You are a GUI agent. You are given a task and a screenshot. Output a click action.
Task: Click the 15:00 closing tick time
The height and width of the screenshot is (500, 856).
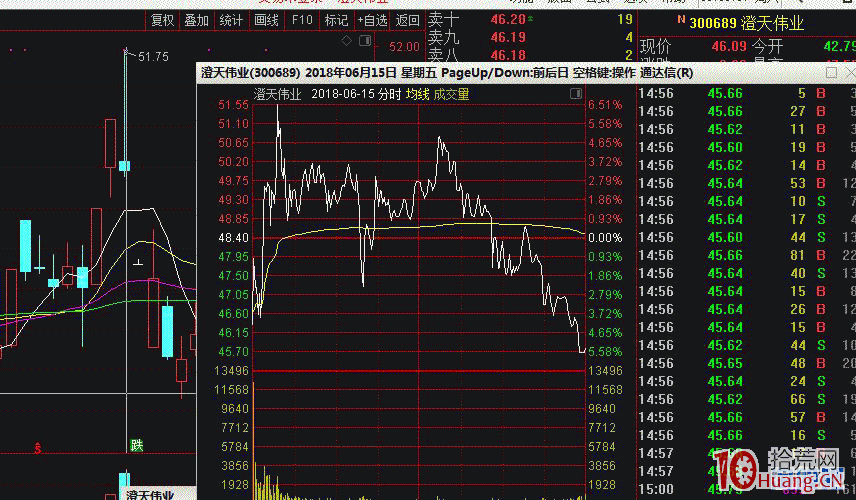(x=656, y=489)
